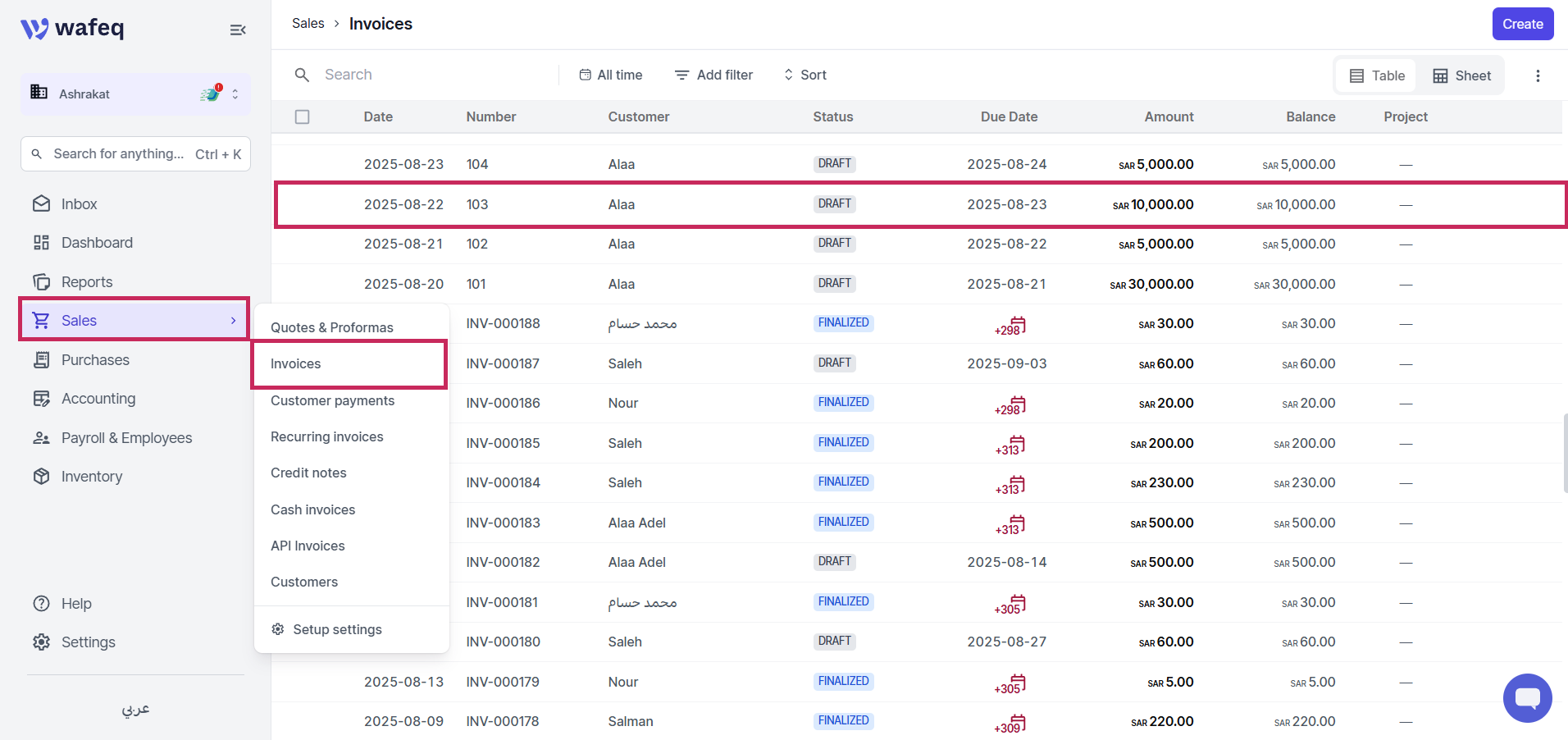Sort by the Date column header
Viewport: 1568px width, 740px height.
click(x=378, y=117)
